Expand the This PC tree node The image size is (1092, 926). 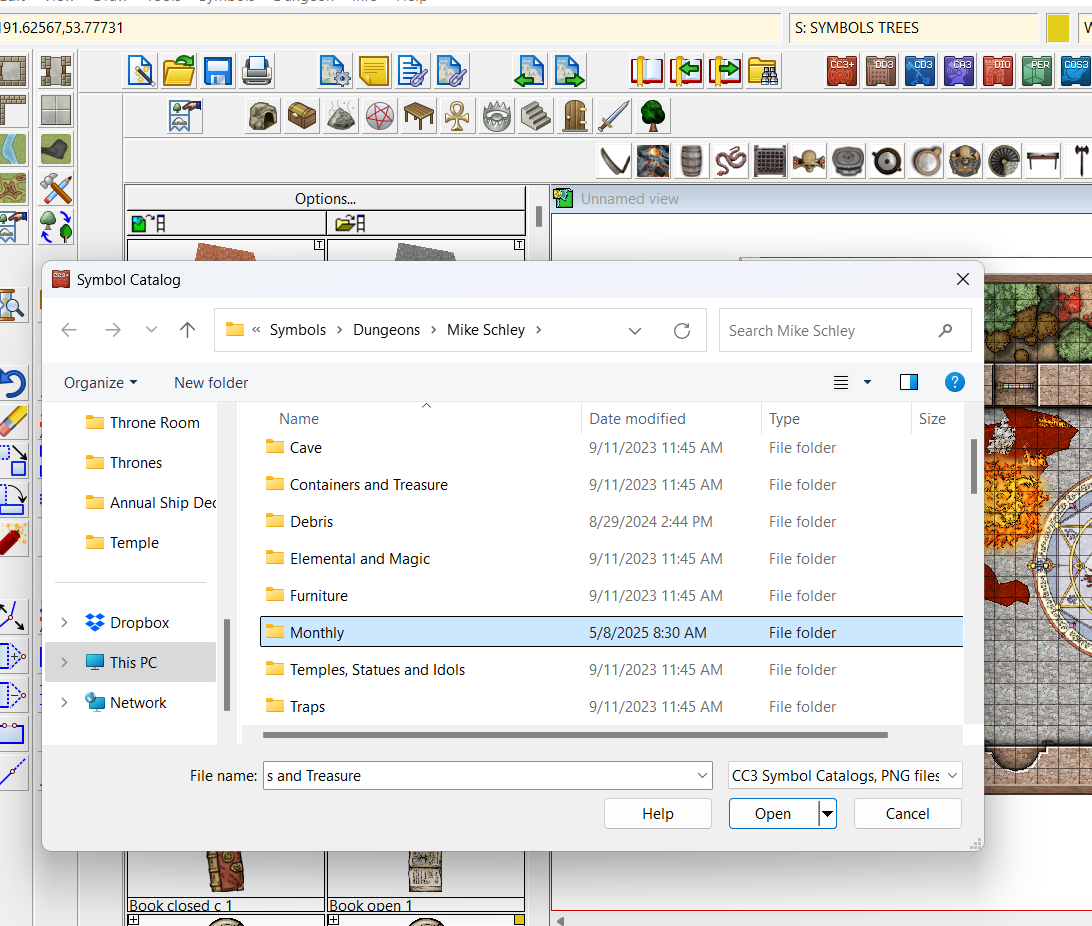(x=65, y=663)
